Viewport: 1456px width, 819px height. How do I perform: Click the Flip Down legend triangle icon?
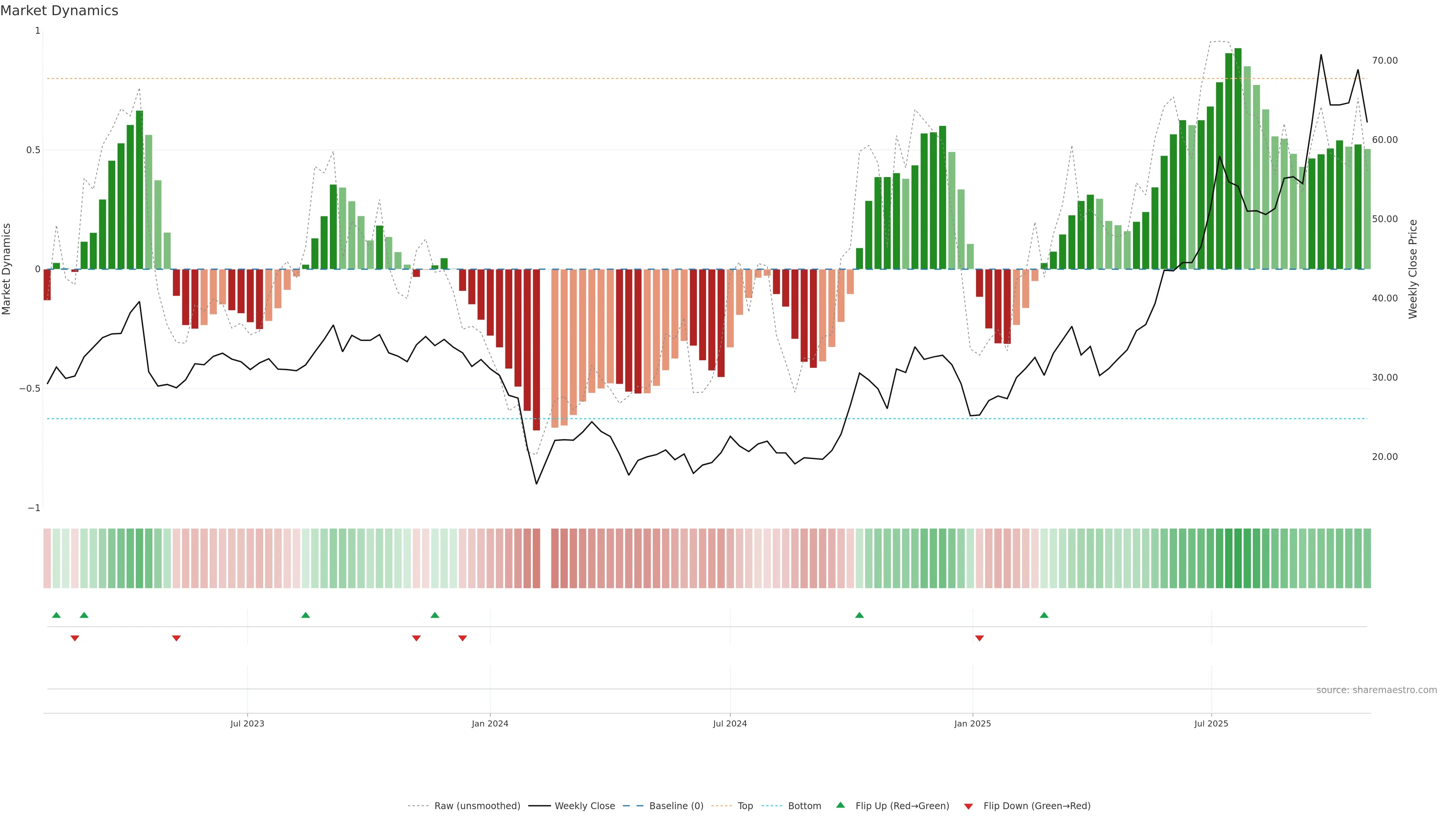[x=968, y=806]
